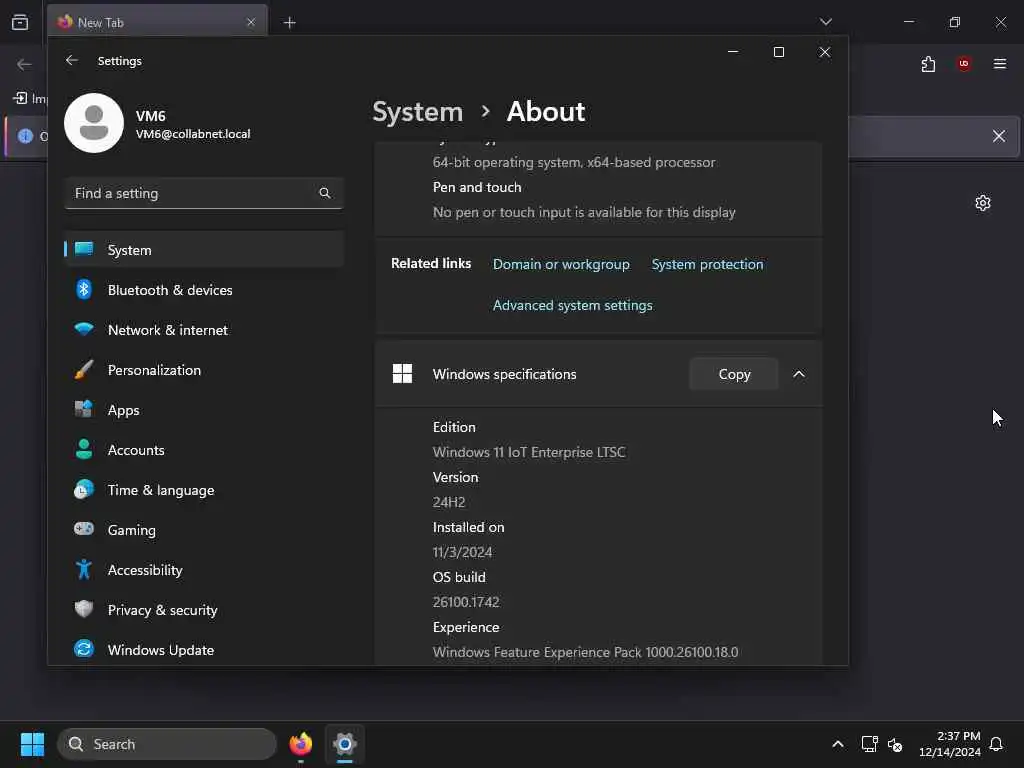Click the Windows logo beside Windows specifications
The image size is (1024, 768).
[x=402, y=374]
